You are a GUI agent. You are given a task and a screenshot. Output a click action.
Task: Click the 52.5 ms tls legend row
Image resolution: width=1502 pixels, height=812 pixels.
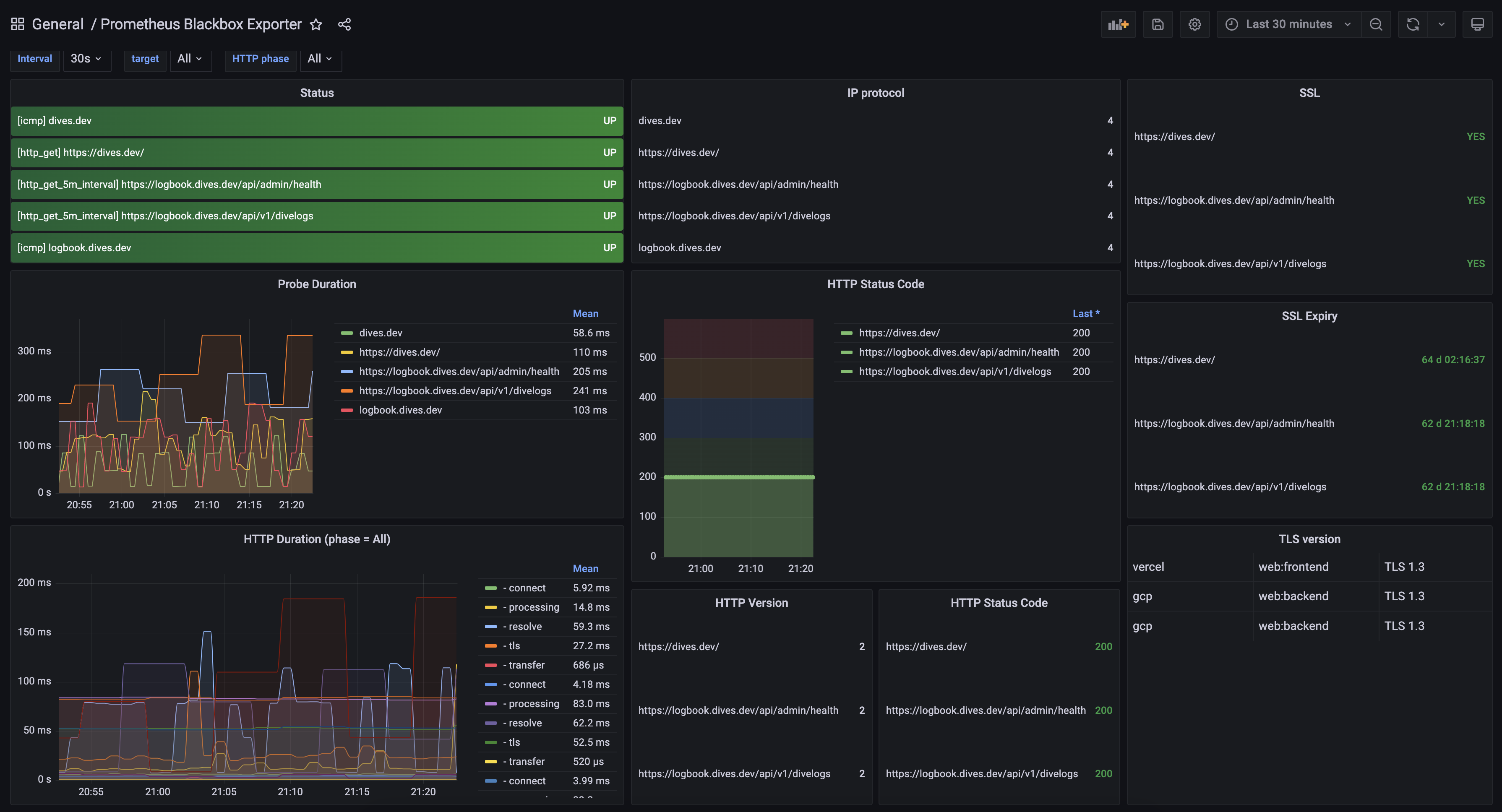coord(547,742)
